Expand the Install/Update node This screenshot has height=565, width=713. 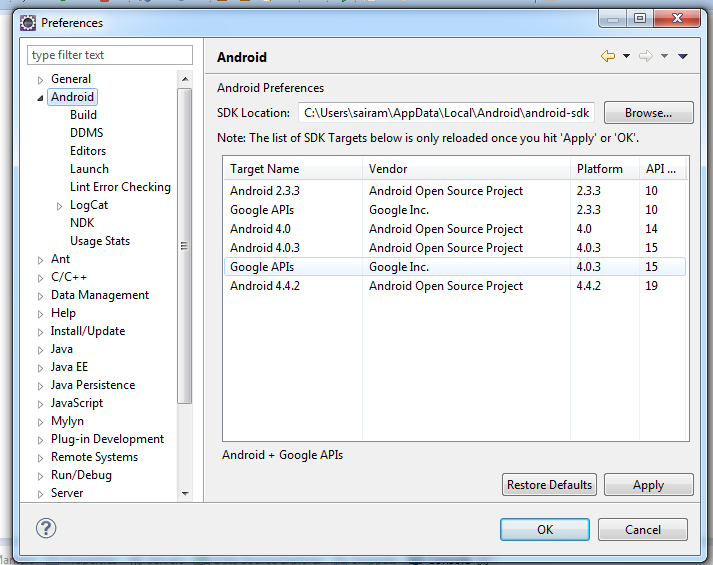(x=40, y=332)
